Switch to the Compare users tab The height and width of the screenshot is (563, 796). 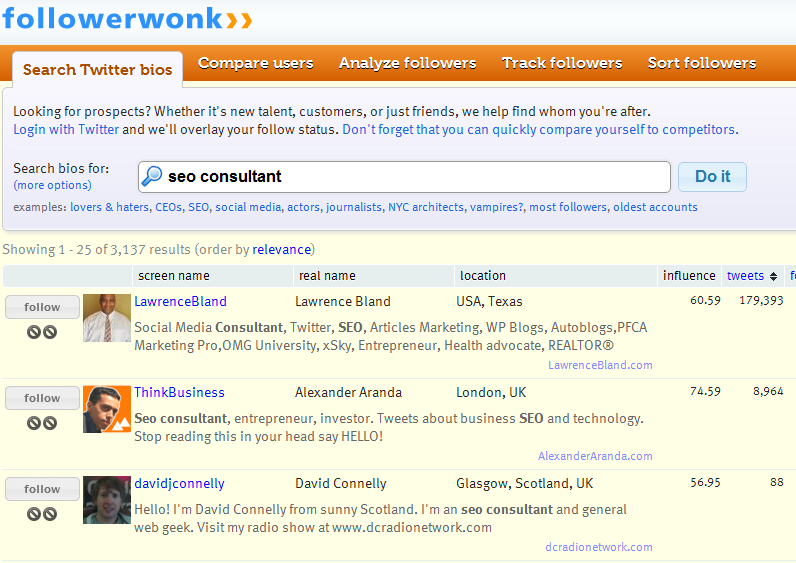tap(255, 63)
